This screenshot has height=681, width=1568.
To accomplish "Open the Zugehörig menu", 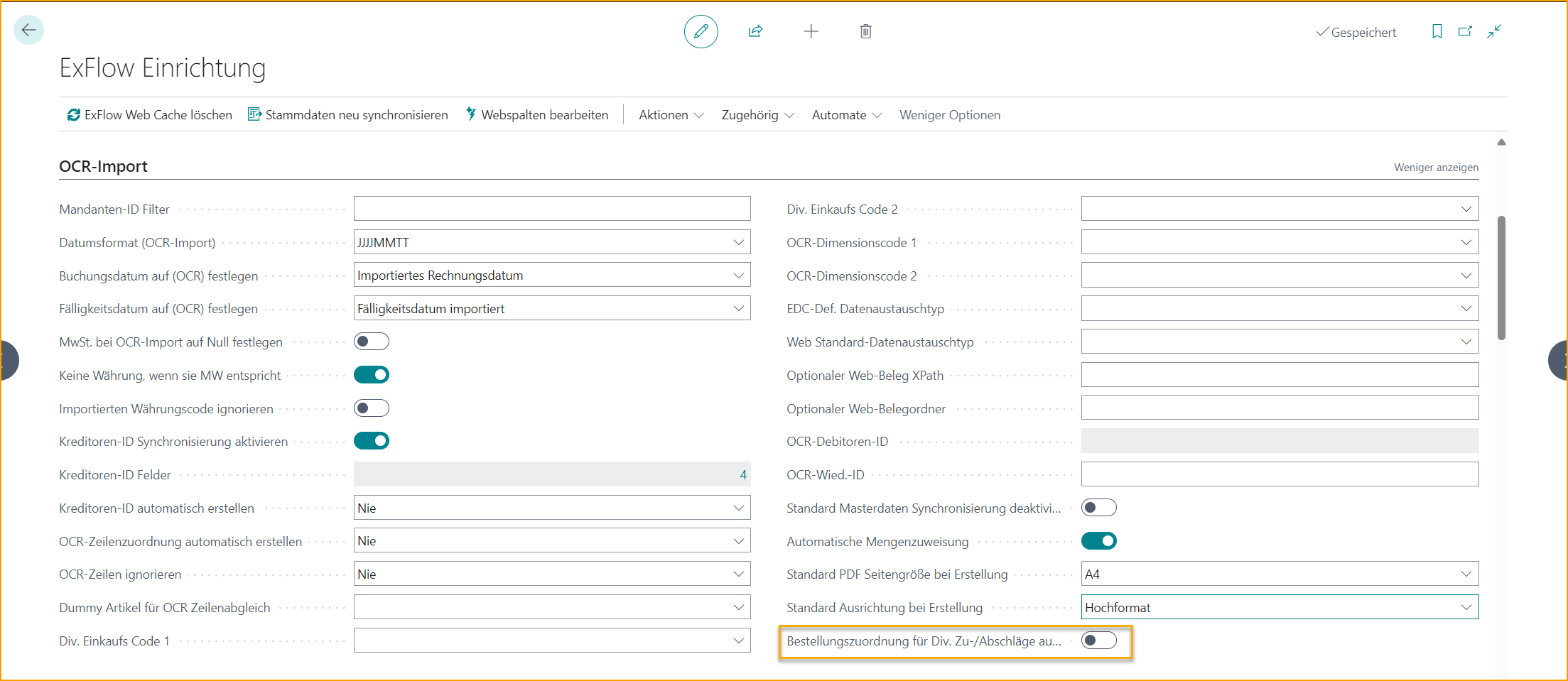I will pos(757,114).
